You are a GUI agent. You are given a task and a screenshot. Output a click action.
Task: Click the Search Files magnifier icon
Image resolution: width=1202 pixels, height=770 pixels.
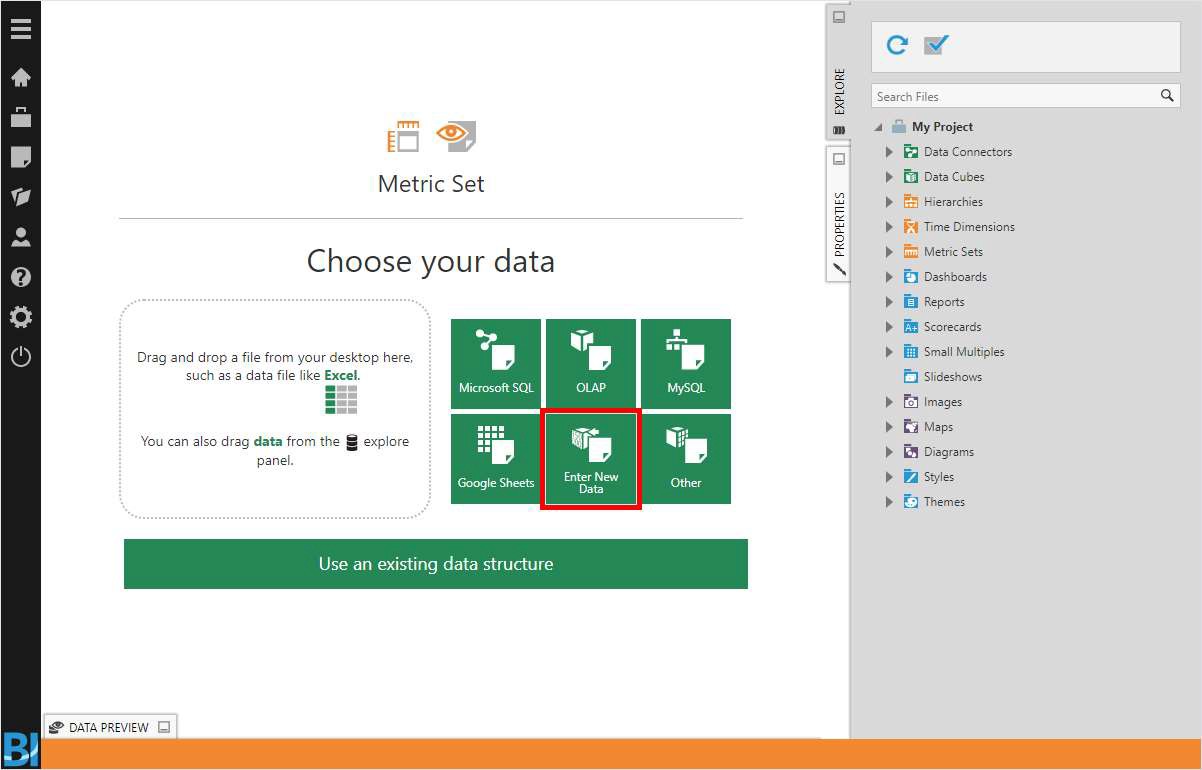coord(1166,96)
